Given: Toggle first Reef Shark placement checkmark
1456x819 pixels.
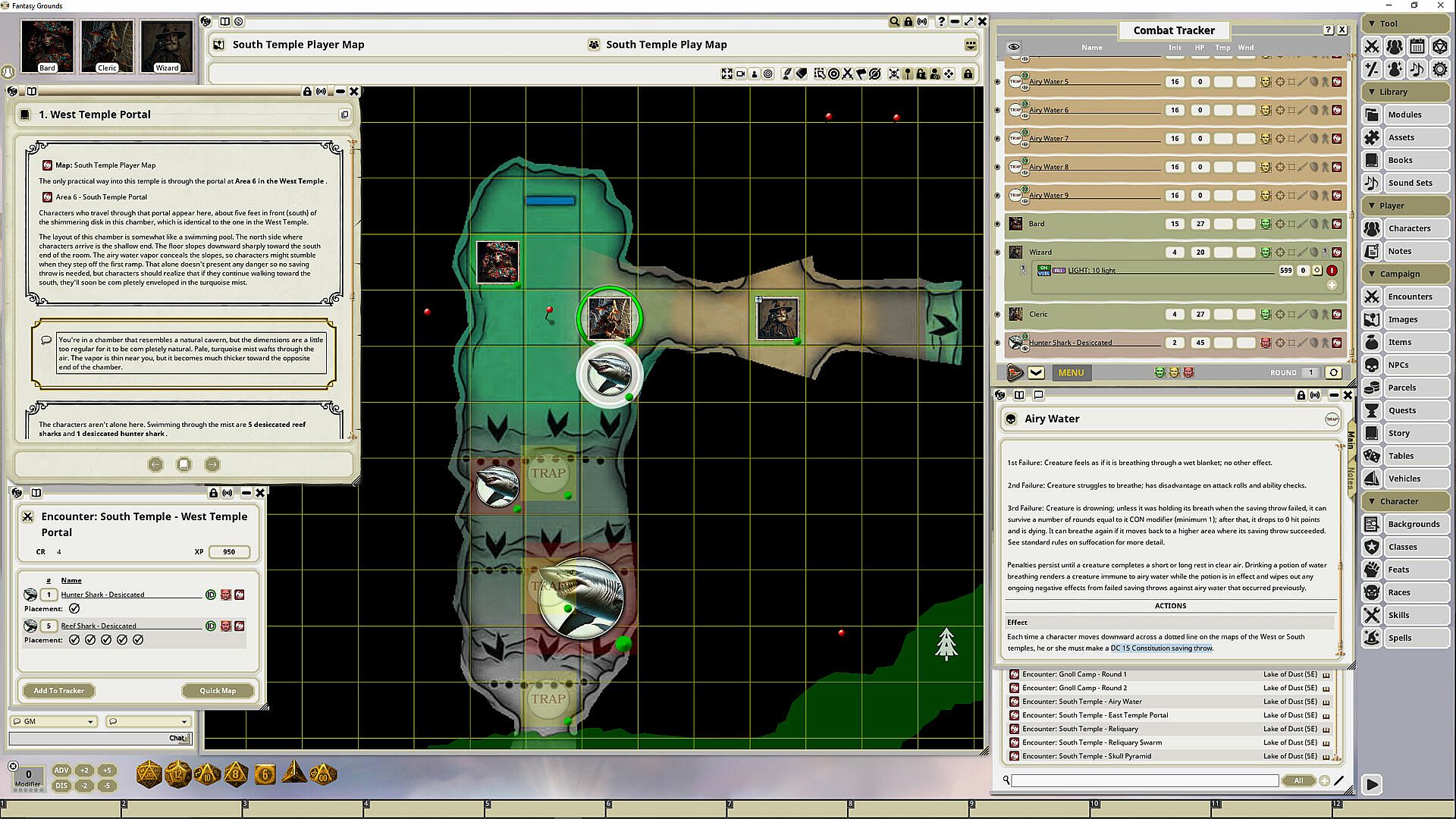Looking at the screenshot, I should (74, 640).
